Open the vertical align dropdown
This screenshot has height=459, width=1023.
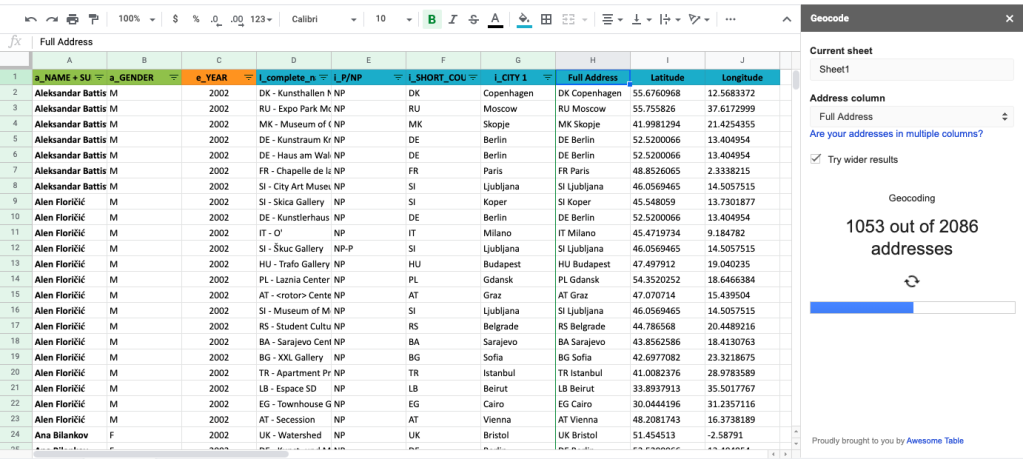641,20
